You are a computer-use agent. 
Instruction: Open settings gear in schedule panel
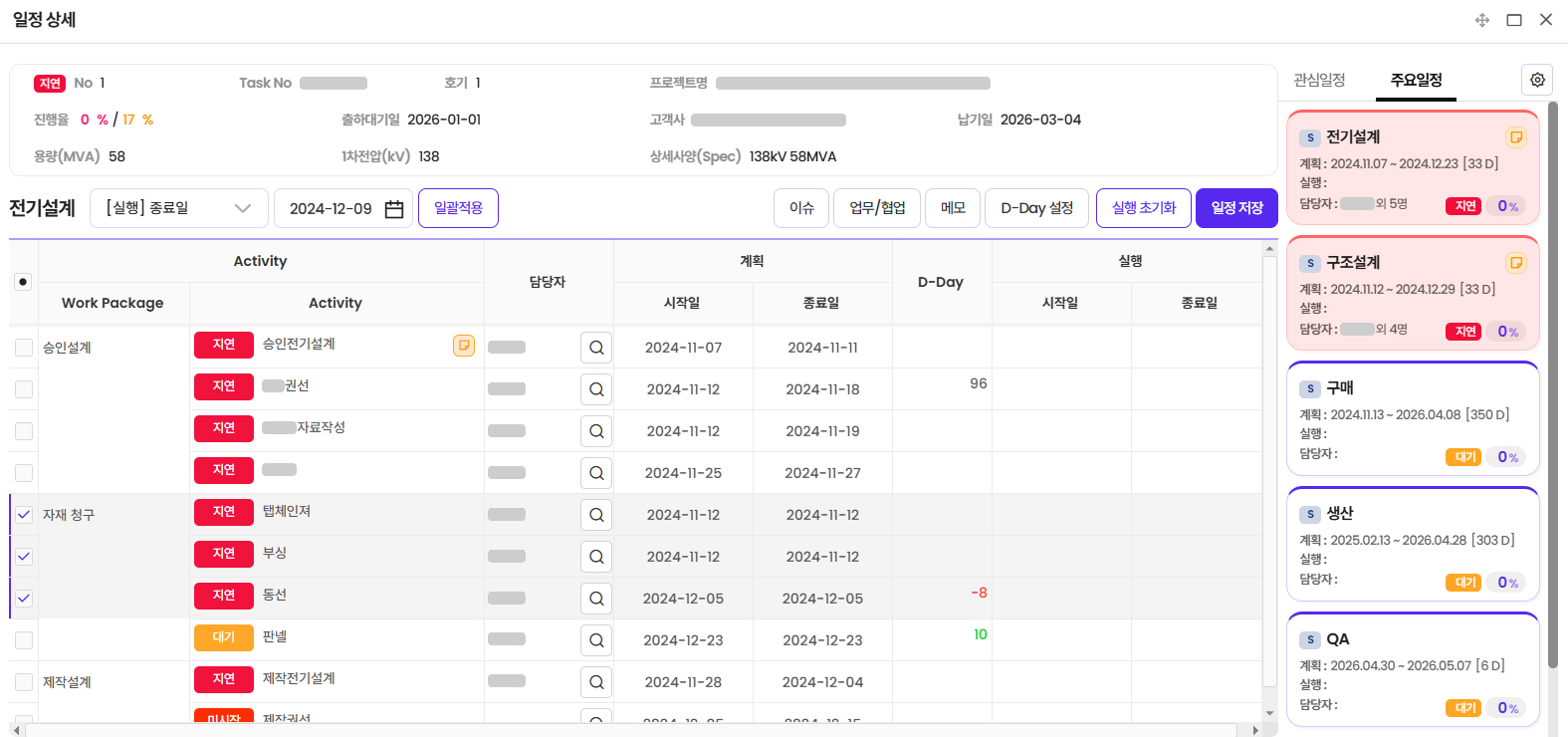tap(1537, 80)
